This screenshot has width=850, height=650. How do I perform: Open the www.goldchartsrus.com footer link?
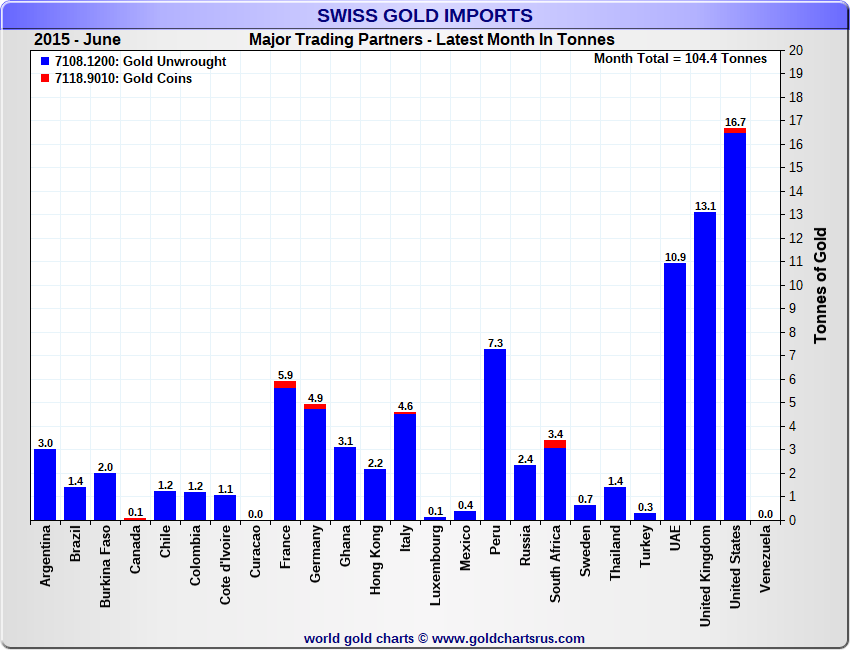click(x=509, y=638)
